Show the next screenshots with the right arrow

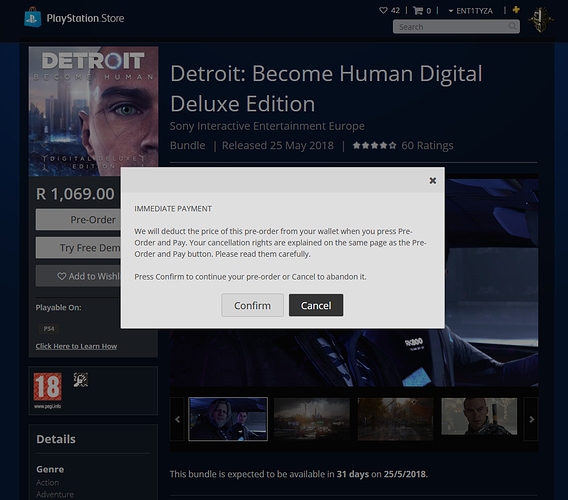[x=531, y=419]
